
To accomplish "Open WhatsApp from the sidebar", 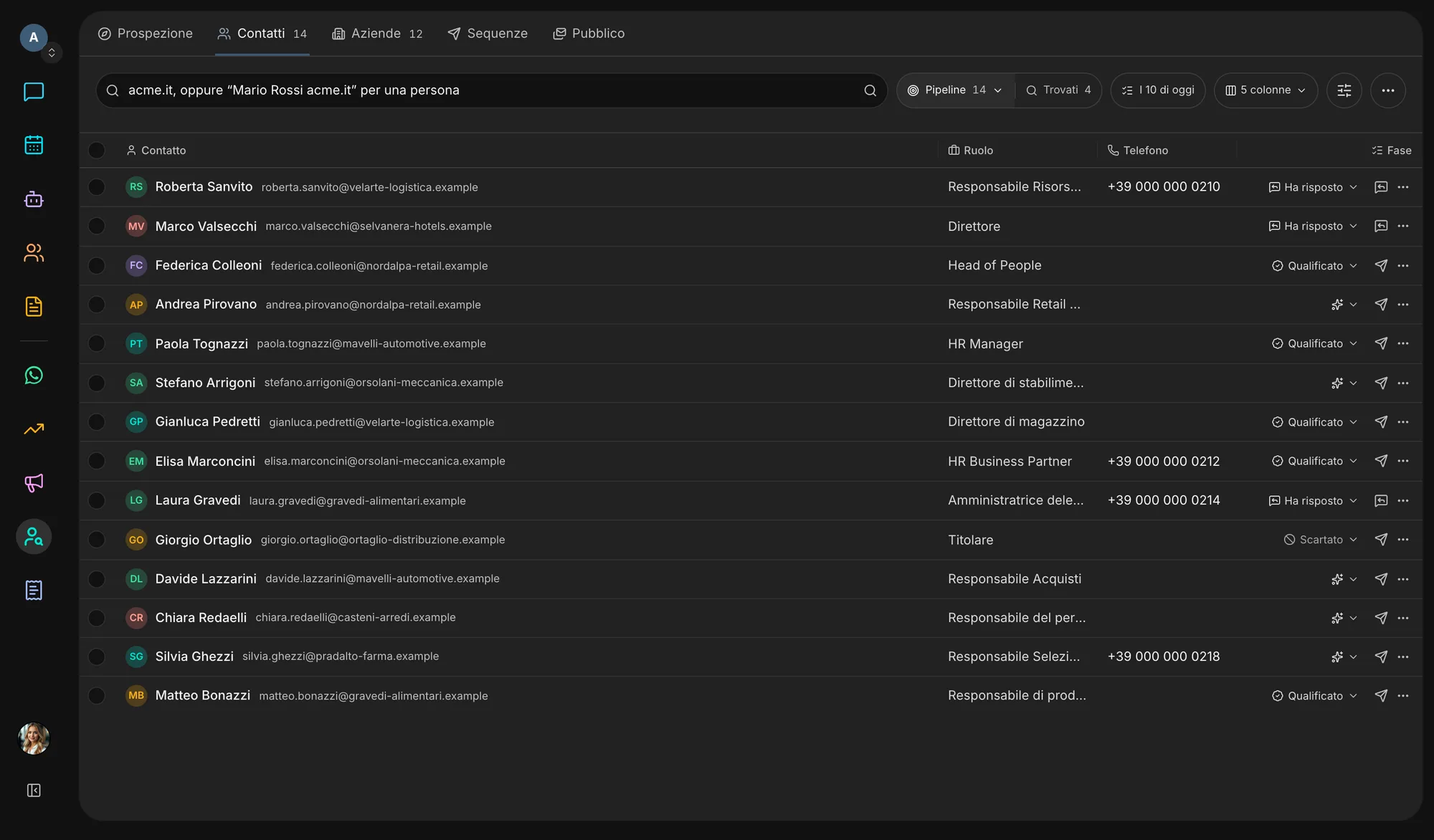I will click(x=34, y=376).
